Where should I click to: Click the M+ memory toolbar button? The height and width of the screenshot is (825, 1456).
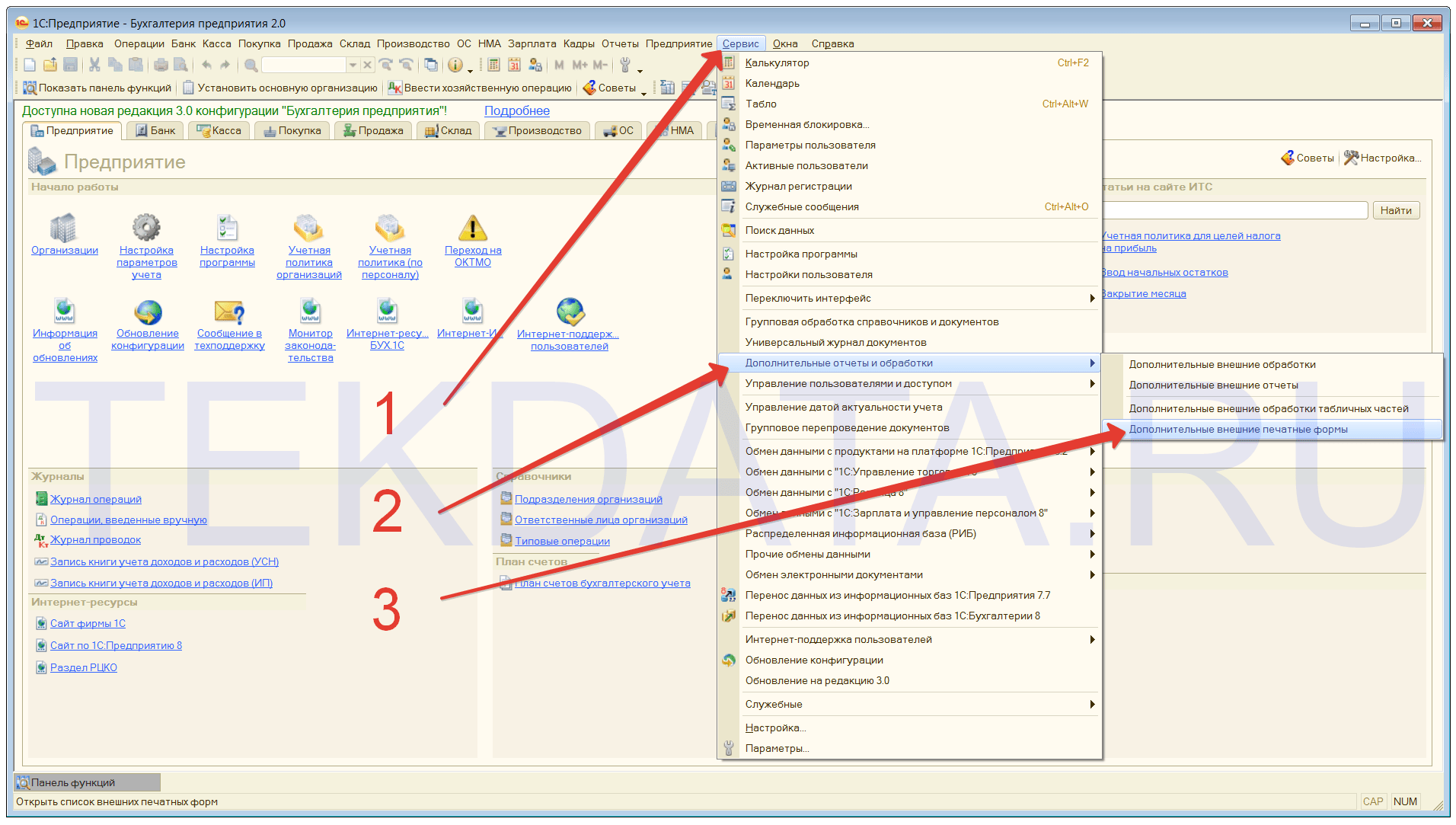click(x=580, y=66)
